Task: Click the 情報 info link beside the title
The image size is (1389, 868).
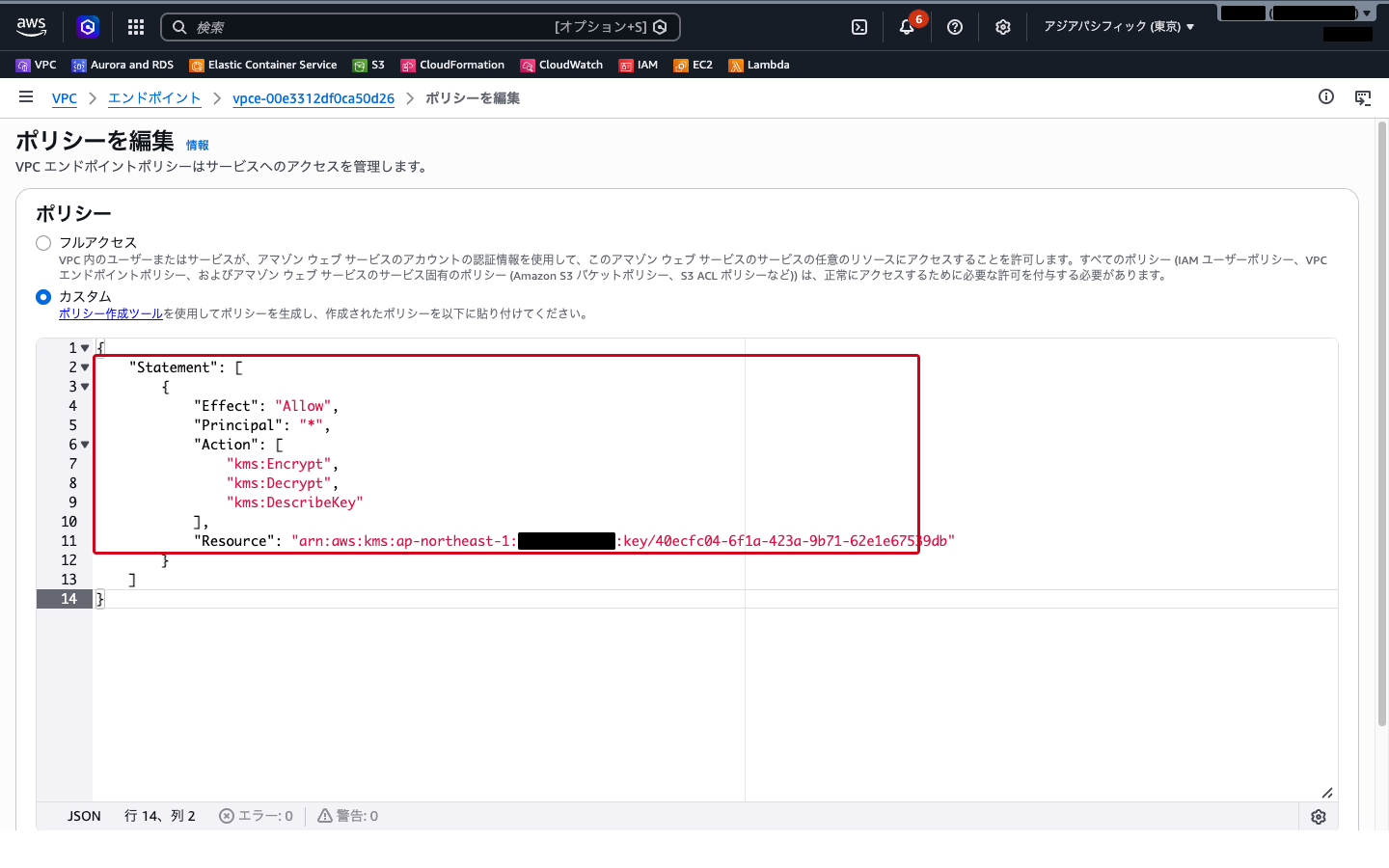Action: tap(198, 145)
